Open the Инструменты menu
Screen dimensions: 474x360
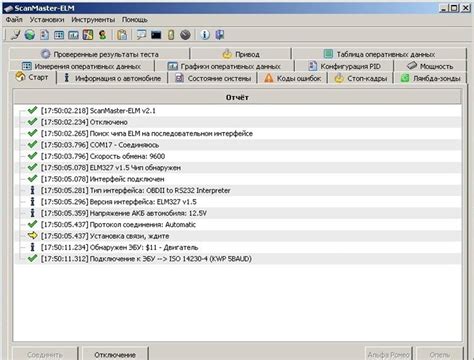[x=93, y=20]
